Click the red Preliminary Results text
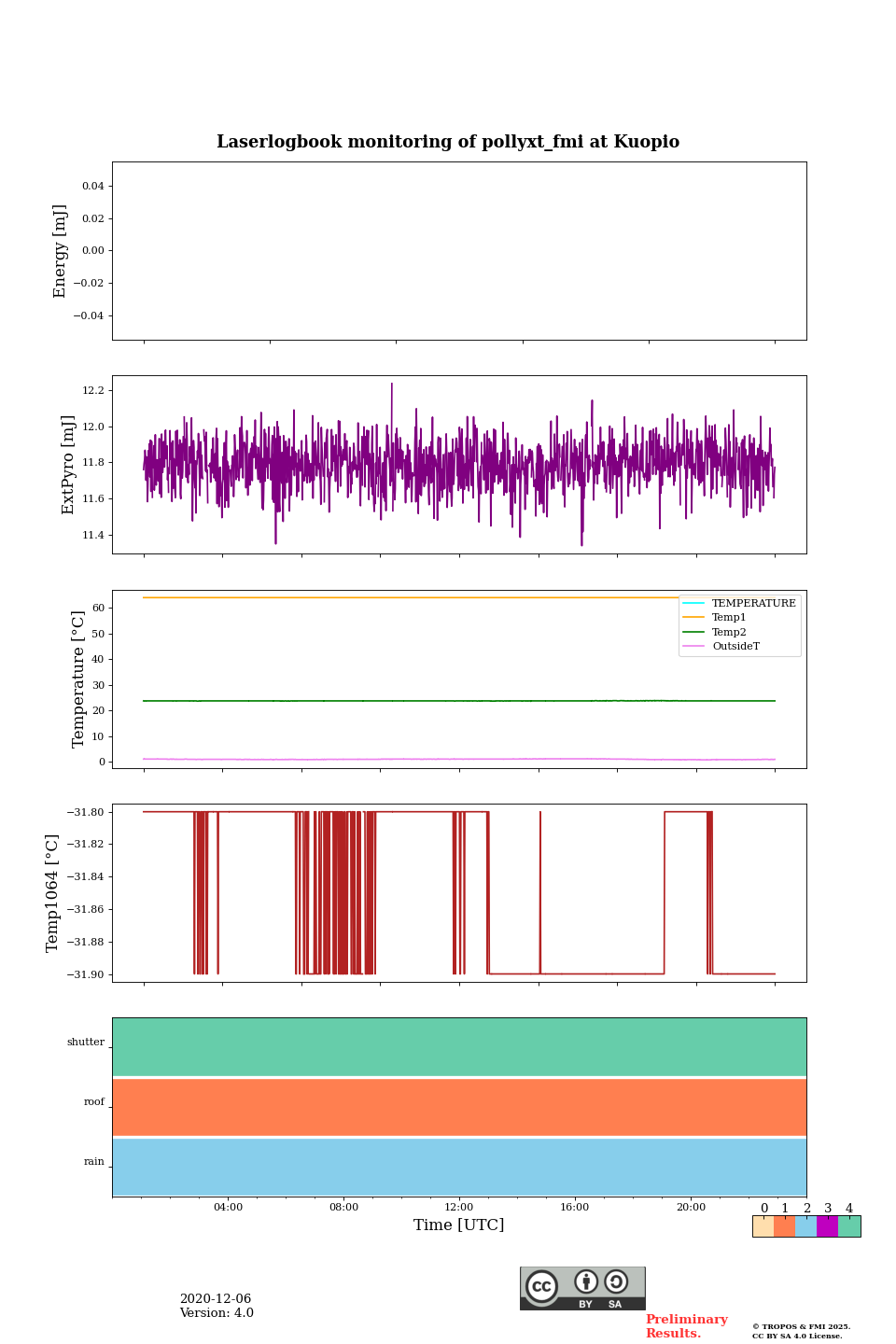This screenshot has height=1344, width=896. [686, 1326]
